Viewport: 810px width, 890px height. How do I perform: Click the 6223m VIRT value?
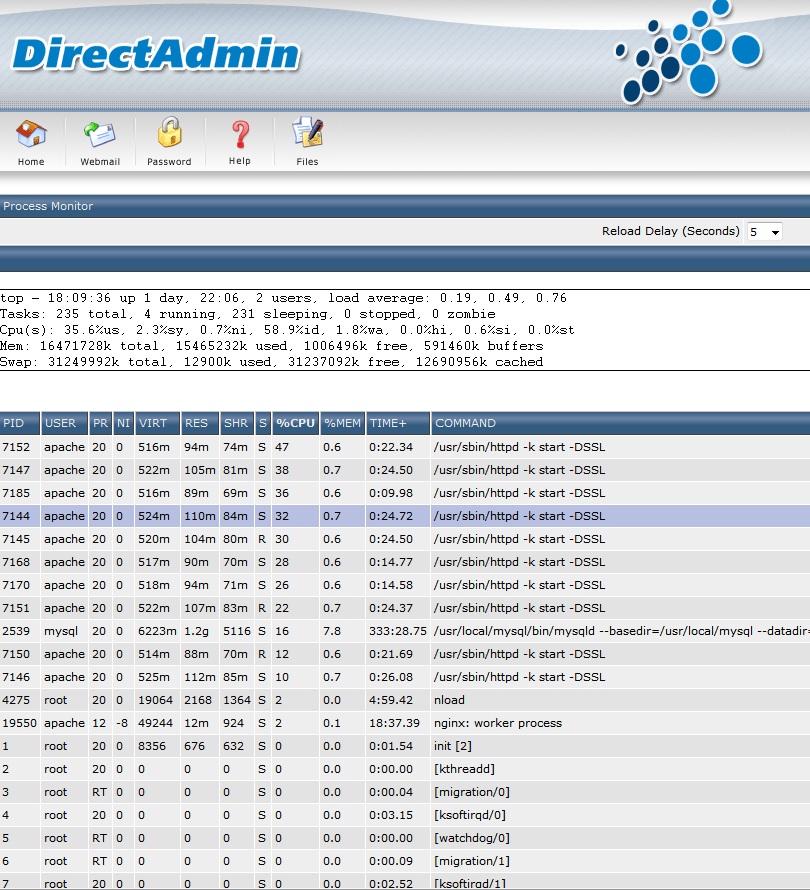coord(157,631)
